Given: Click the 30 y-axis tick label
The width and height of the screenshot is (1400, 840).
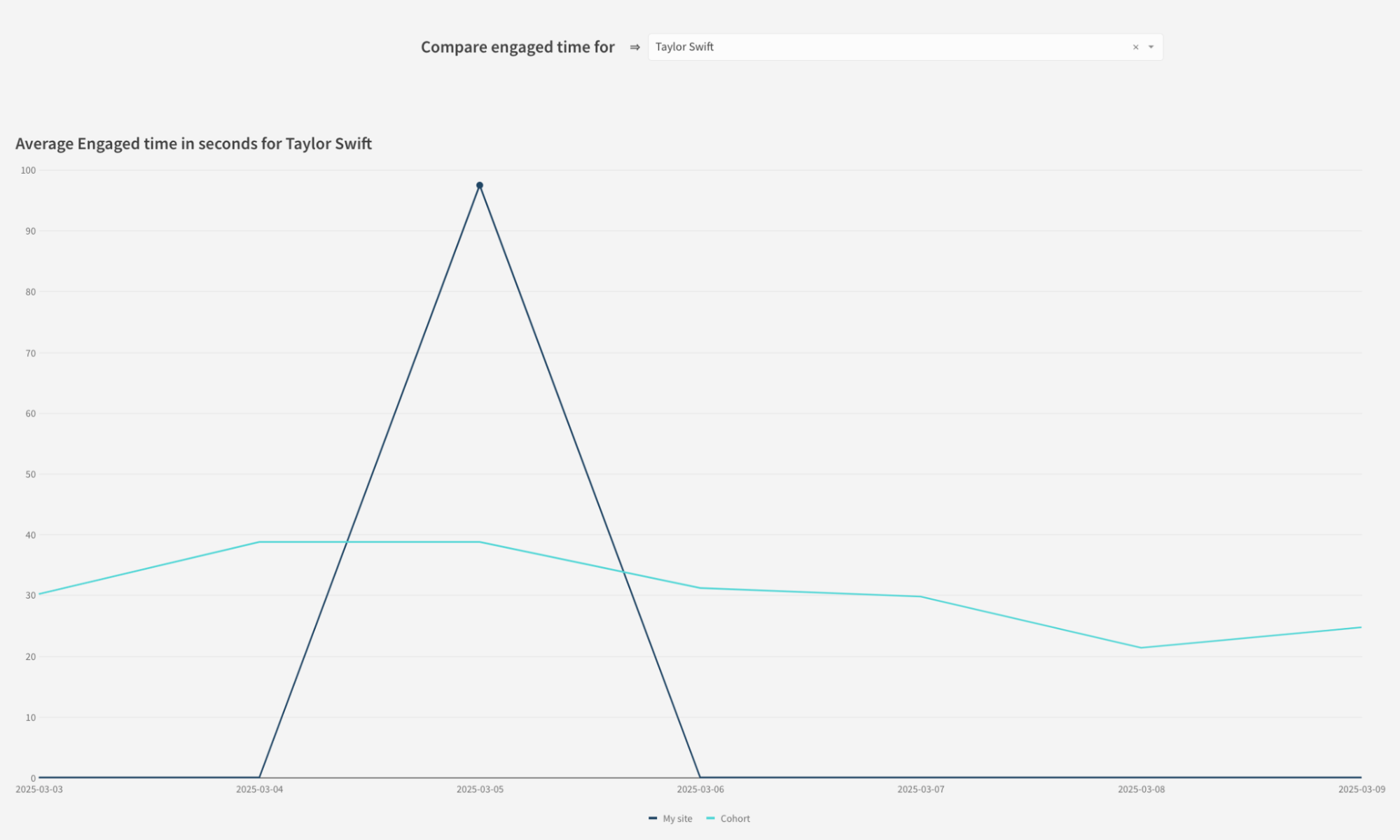Looking at the screenshot, I should pos(30,596).
